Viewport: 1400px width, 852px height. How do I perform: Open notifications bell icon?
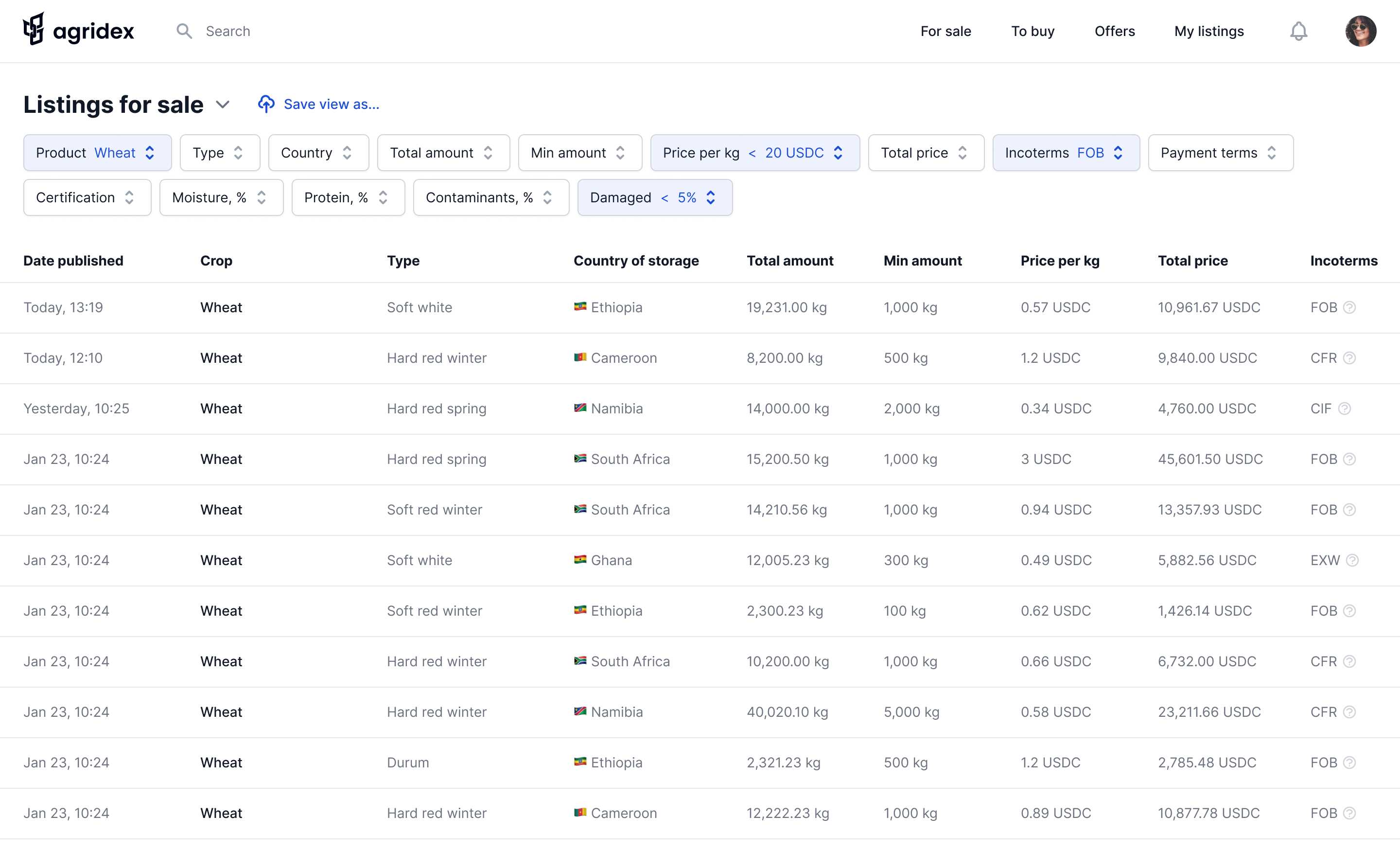[x=1298, y=31]
